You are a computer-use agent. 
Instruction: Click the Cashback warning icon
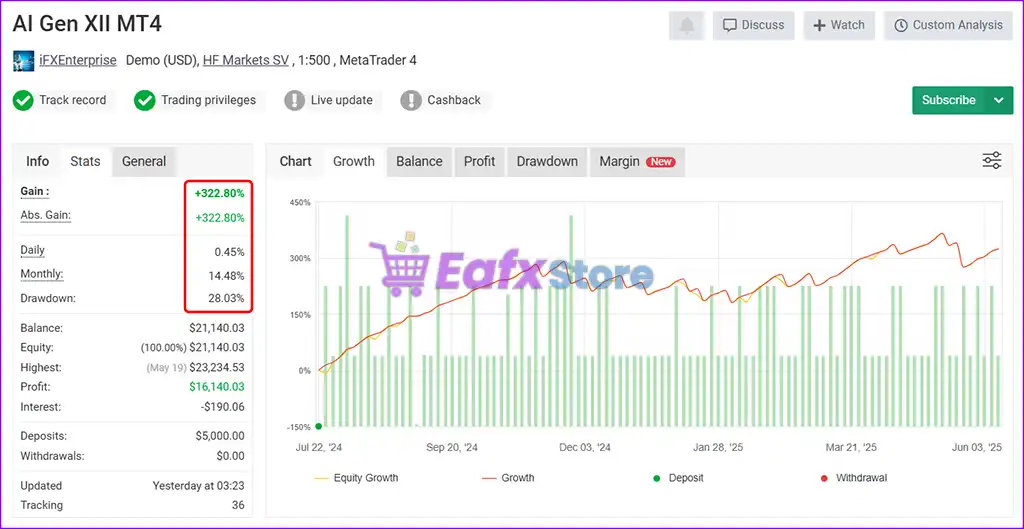tap(411, 101)
